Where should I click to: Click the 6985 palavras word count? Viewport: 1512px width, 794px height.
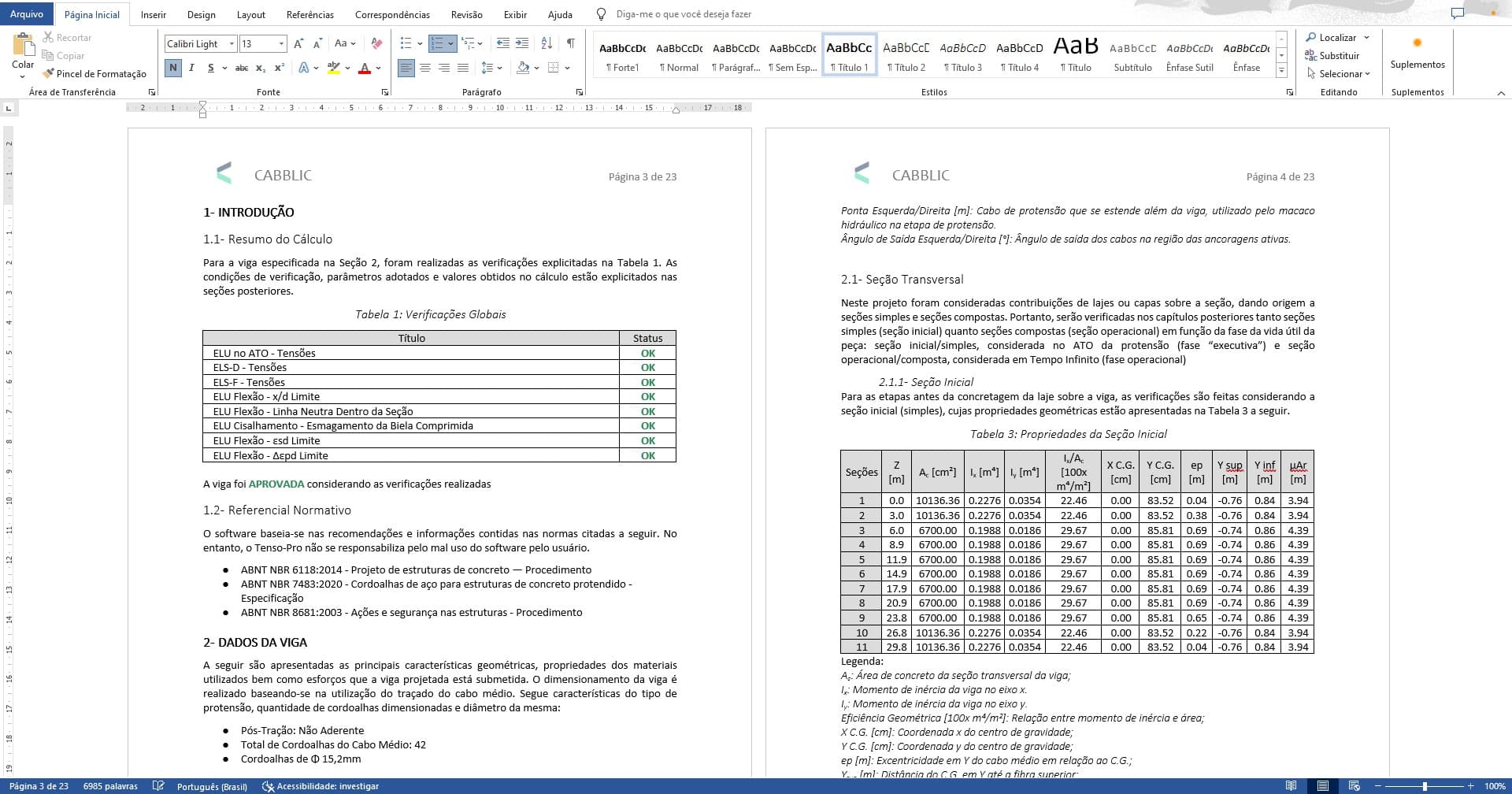pyautogui.click(x=110, y=786)
